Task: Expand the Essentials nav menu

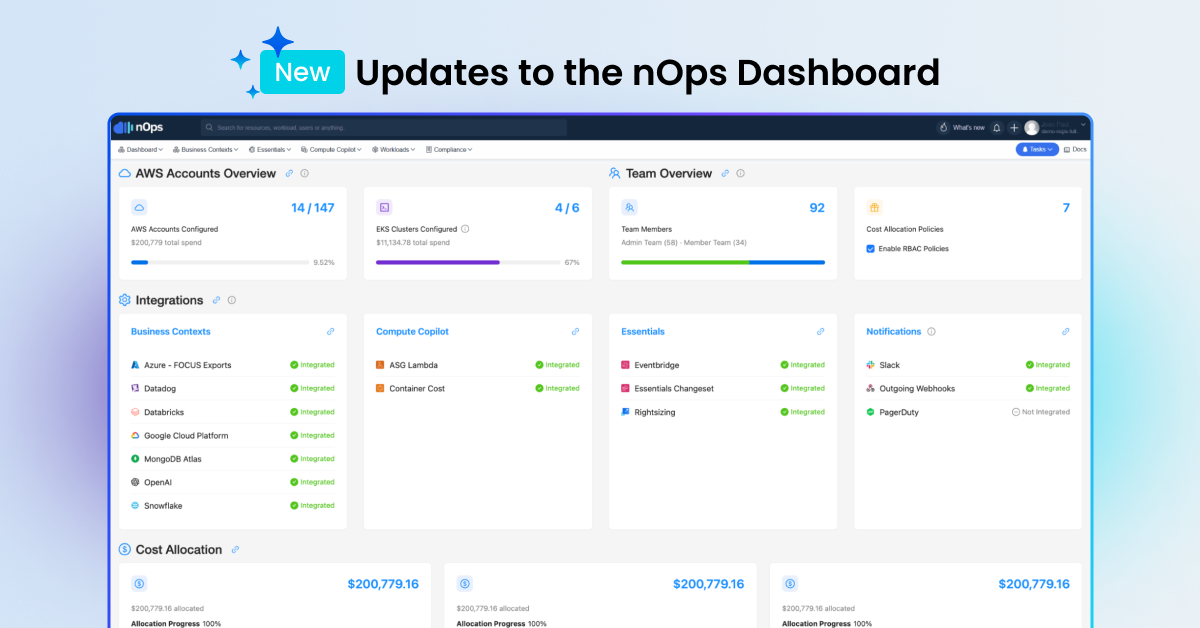Action: tap(270, 149)
